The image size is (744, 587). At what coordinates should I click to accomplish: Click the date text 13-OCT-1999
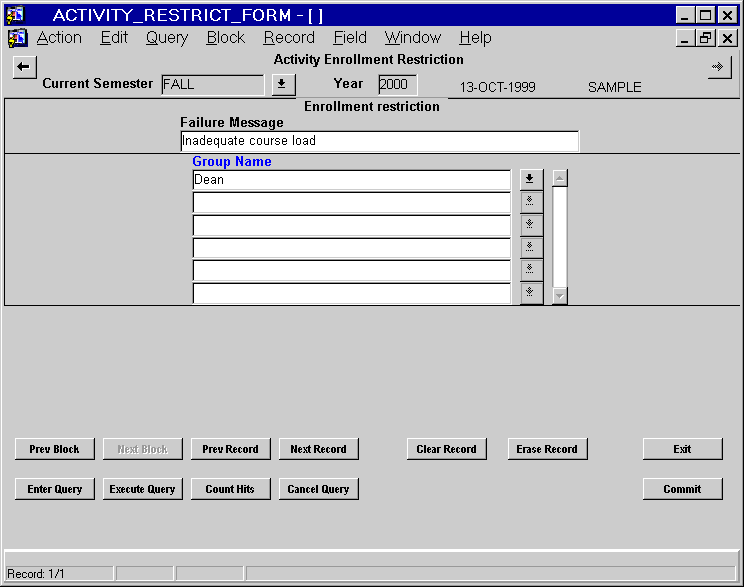coord(497,87)
